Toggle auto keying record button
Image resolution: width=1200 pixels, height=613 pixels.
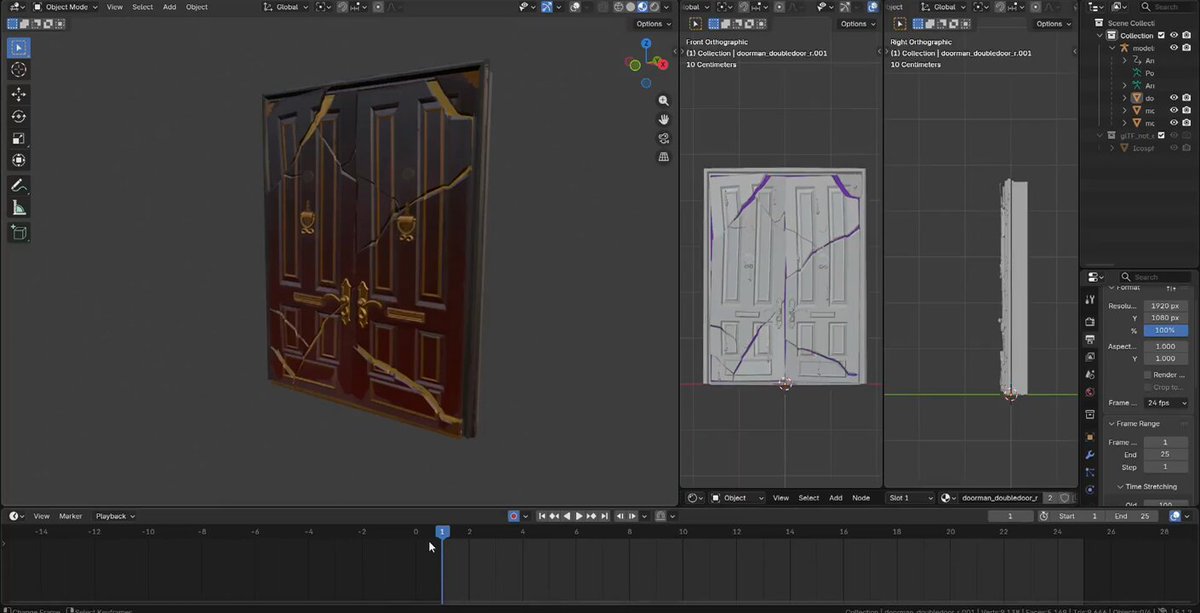(514, 516)
